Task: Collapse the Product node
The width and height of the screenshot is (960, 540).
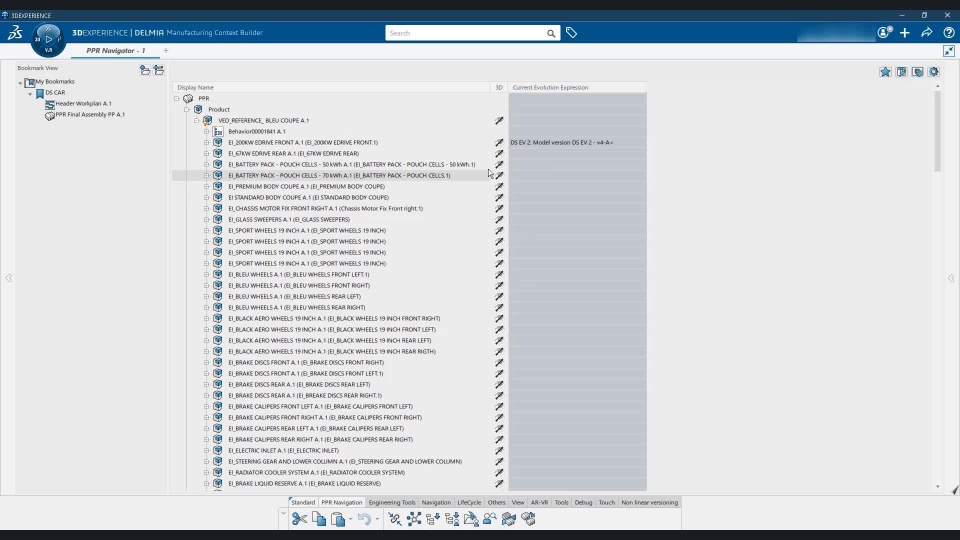Action: tap(187, 110)
